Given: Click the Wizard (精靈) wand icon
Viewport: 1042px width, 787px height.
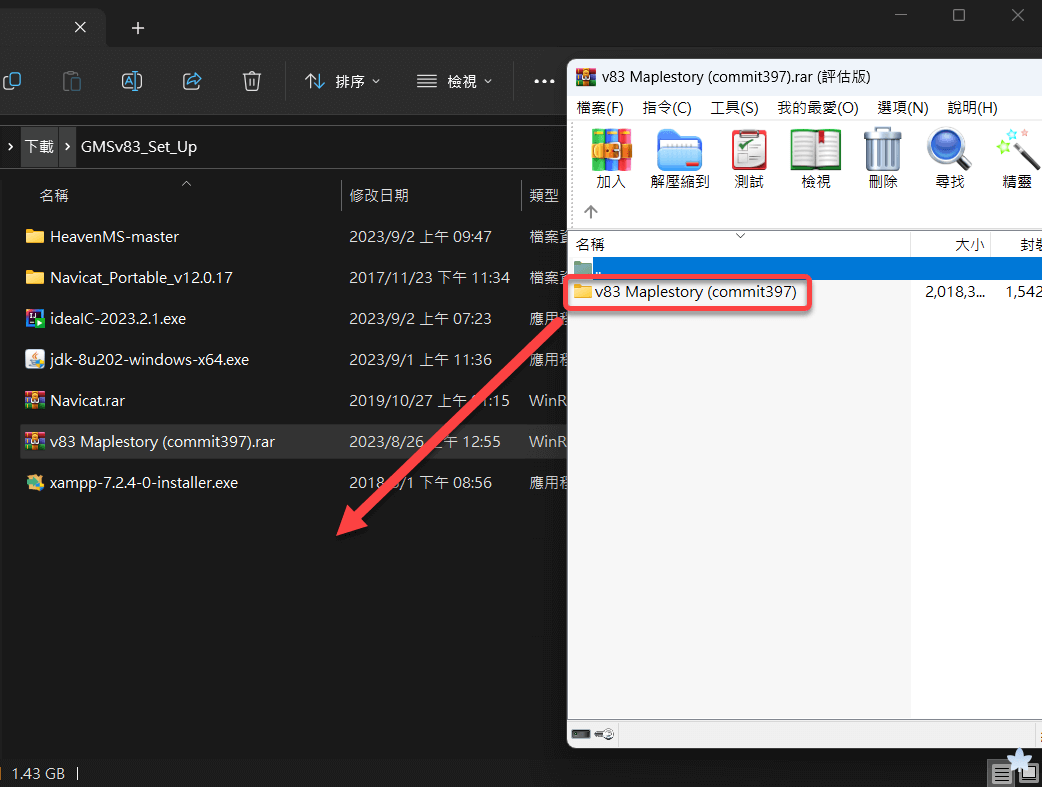Looking at the screenshot, I should click(x=1017, y=151).
